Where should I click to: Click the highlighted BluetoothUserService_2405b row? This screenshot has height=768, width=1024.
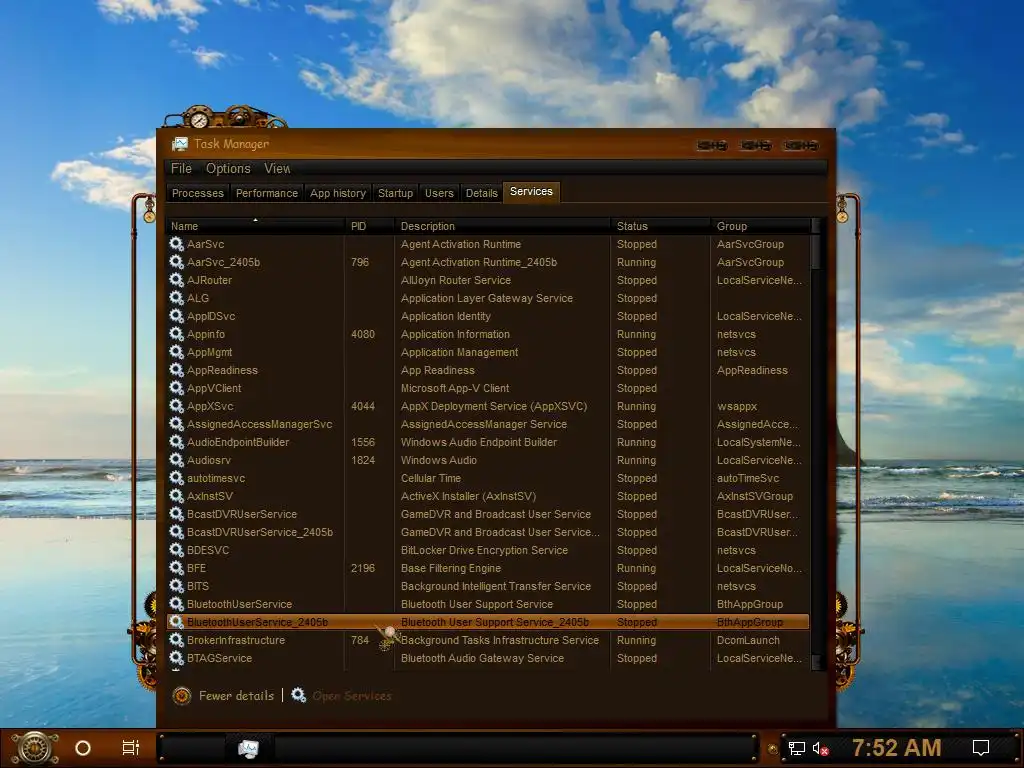(488, 622)
